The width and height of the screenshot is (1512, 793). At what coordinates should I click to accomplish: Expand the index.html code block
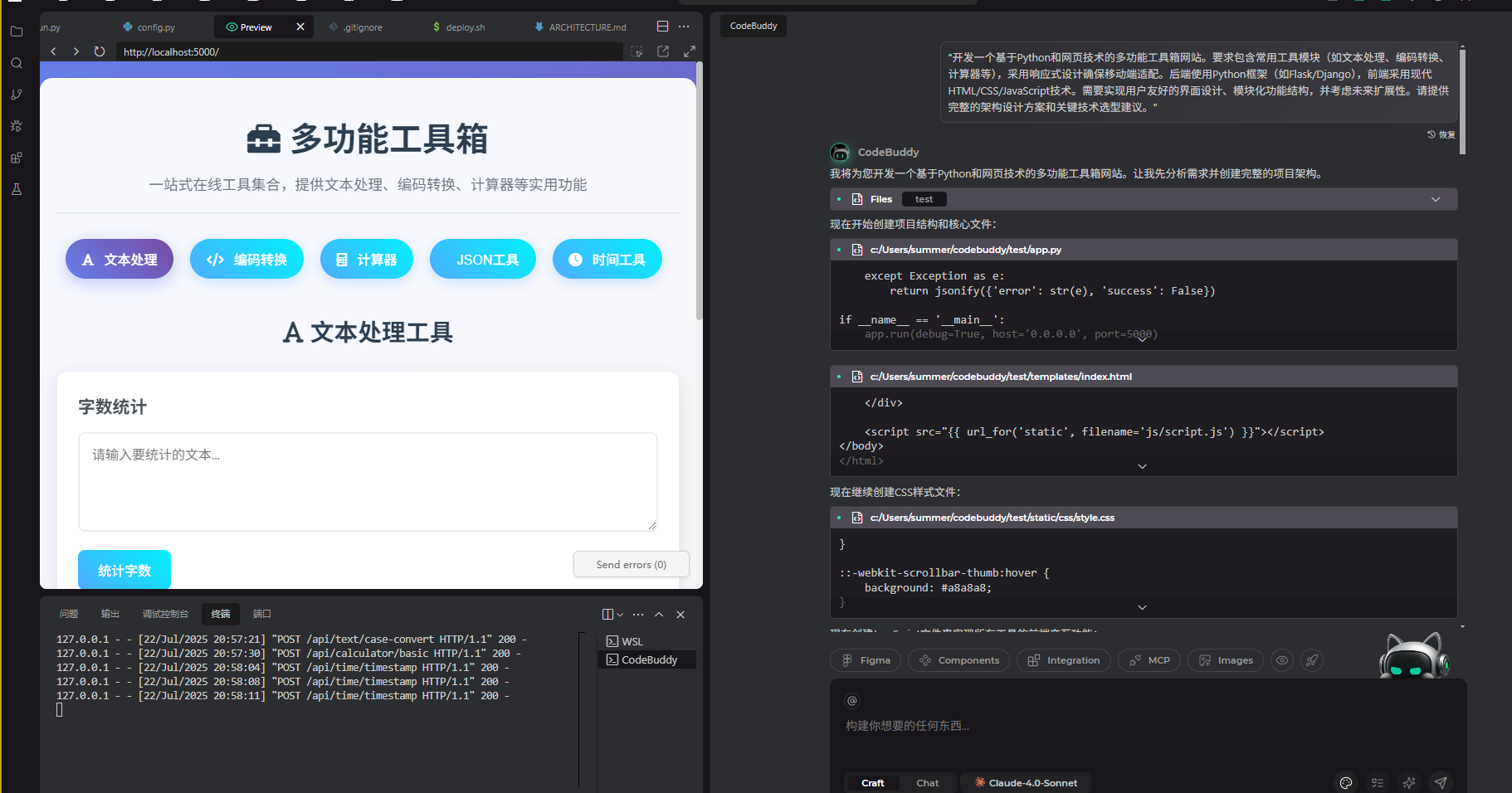1142,466
